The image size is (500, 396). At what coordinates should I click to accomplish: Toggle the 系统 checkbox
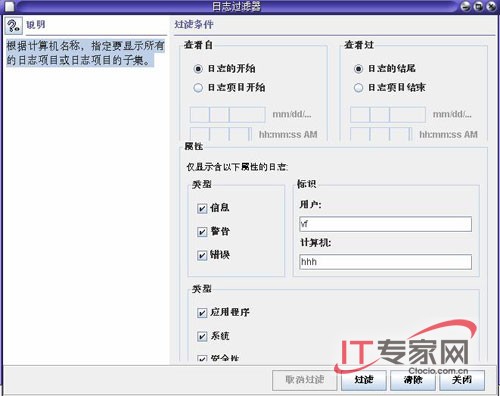202,337
